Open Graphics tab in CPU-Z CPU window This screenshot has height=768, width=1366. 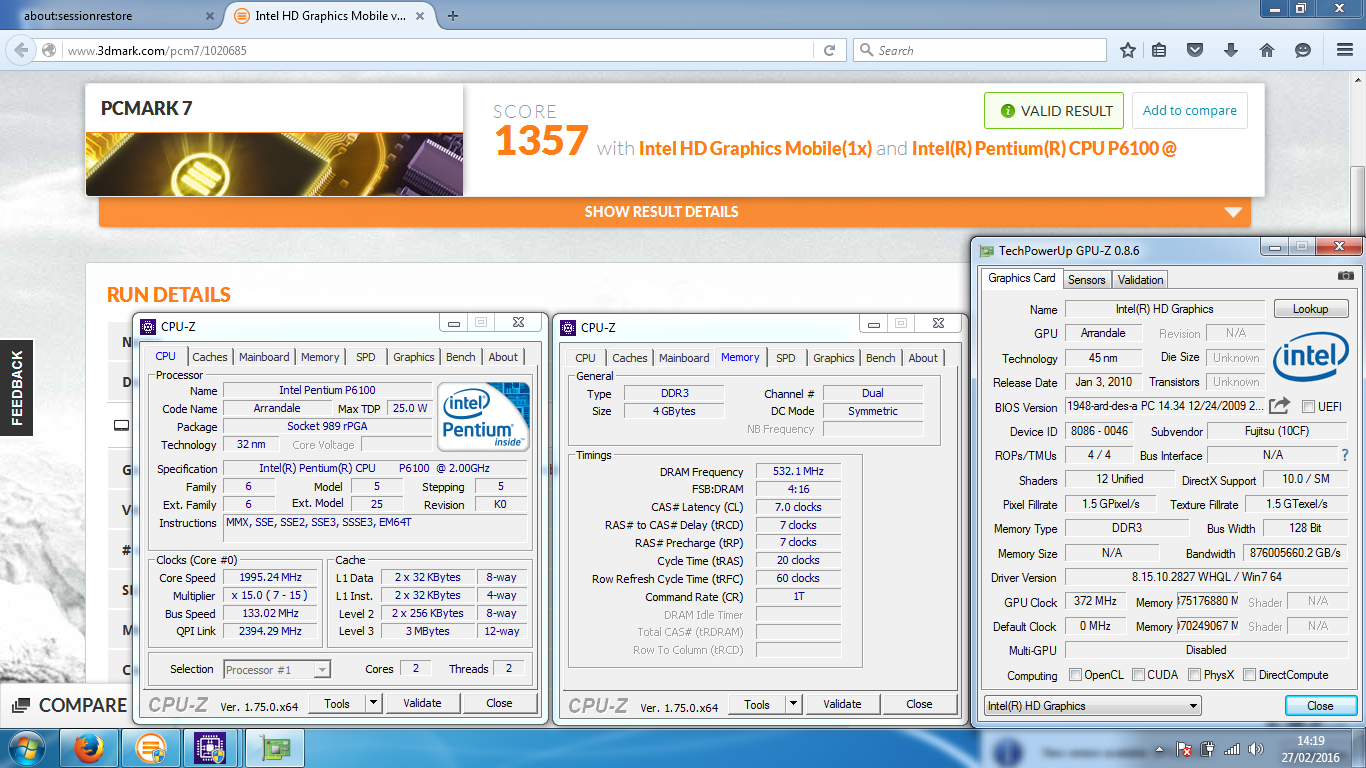414,357
